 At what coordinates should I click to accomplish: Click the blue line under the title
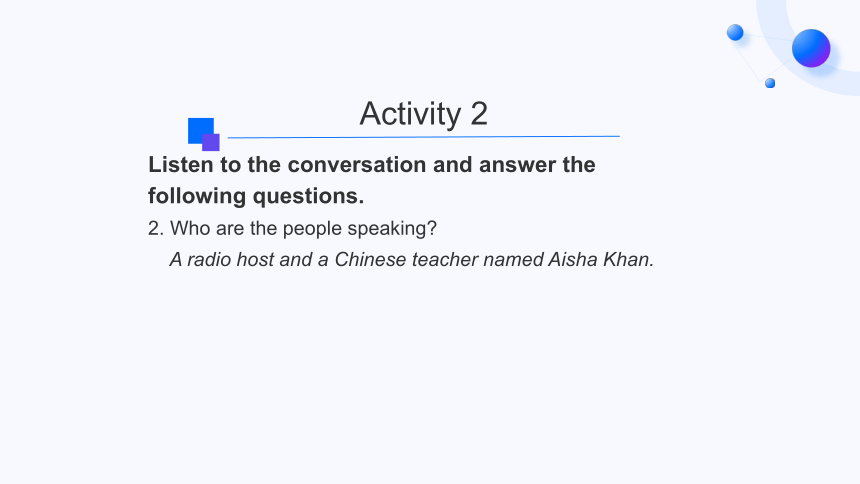point(423,137)
